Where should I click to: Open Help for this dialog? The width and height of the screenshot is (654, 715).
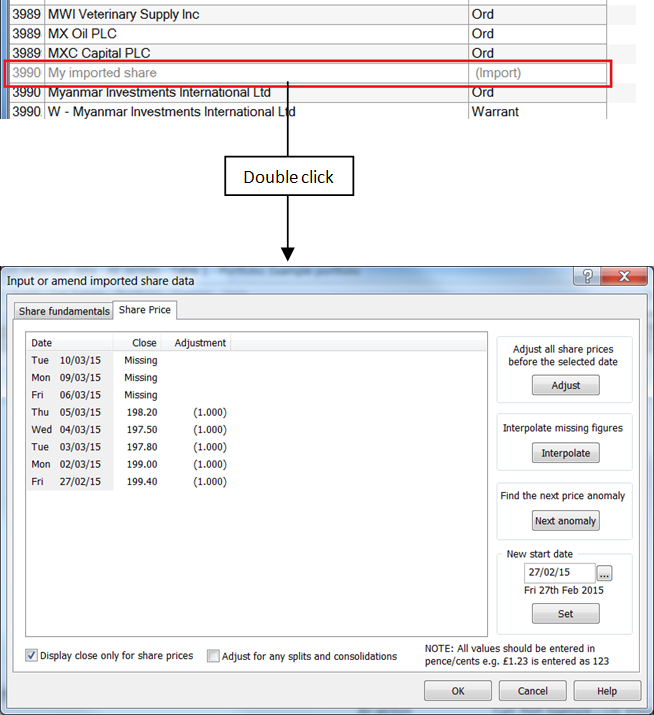[x=607, y=691]
